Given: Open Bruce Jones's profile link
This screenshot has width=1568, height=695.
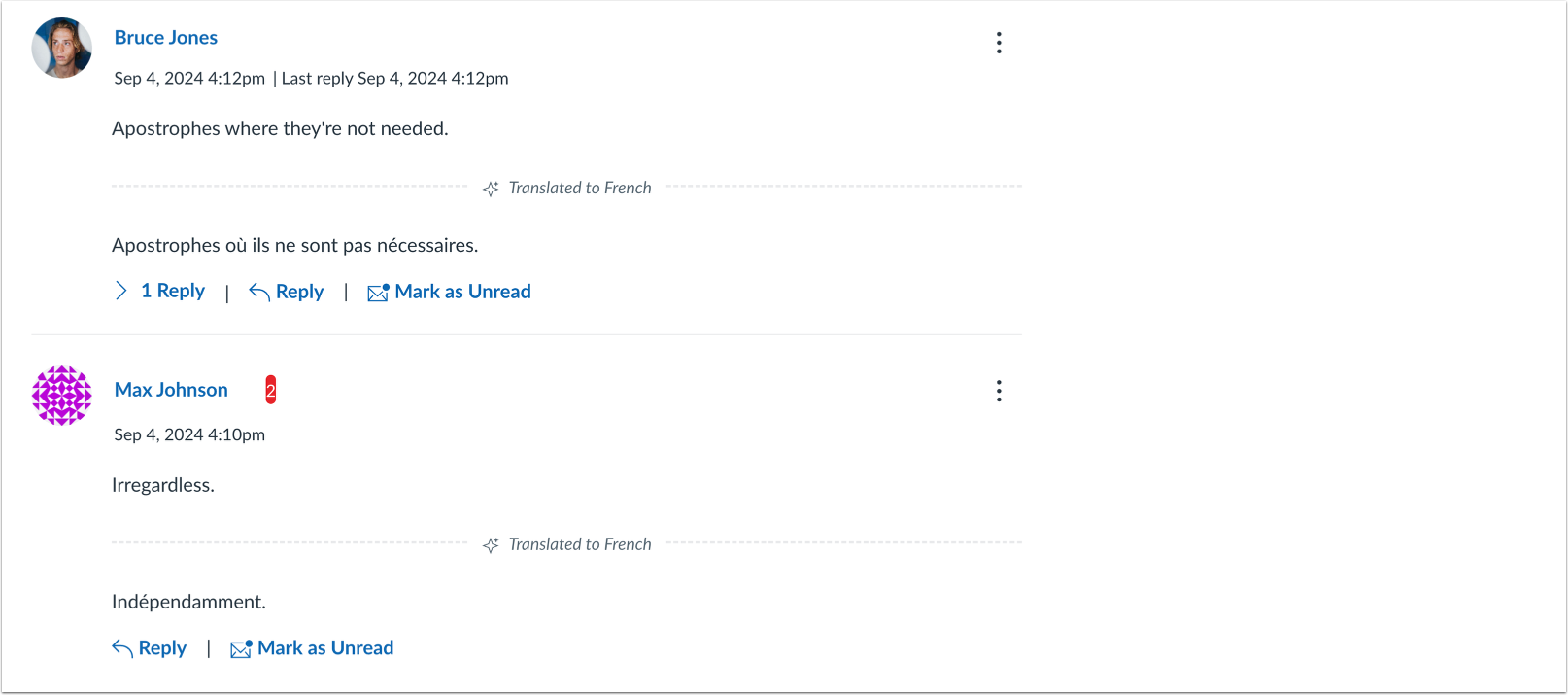Looking at the screenshot, I should [x=166, y=37].
